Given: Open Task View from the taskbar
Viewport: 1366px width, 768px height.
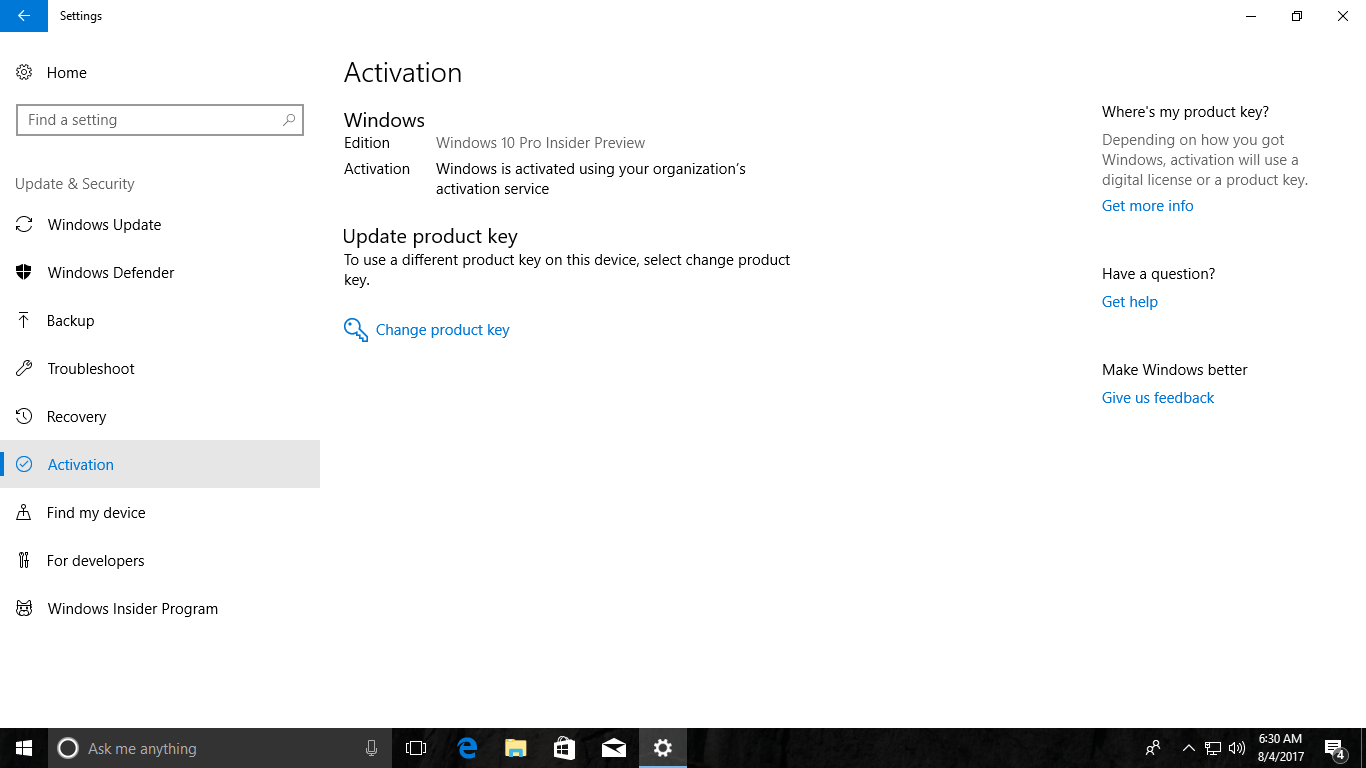Looking at the screenshot, I should [416, 748].
